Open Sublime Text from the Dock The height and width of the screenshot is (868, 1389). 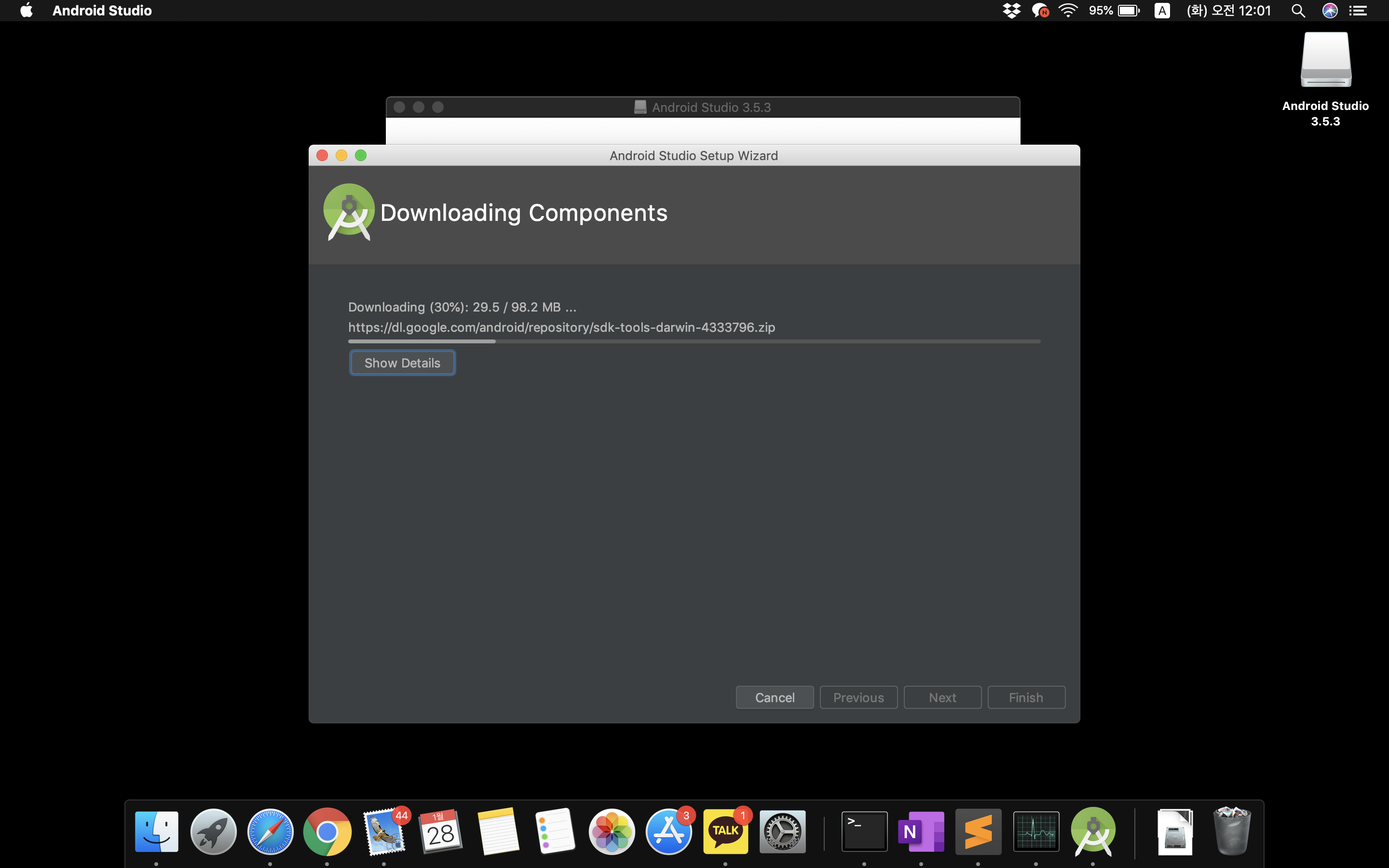pos(978,831)
